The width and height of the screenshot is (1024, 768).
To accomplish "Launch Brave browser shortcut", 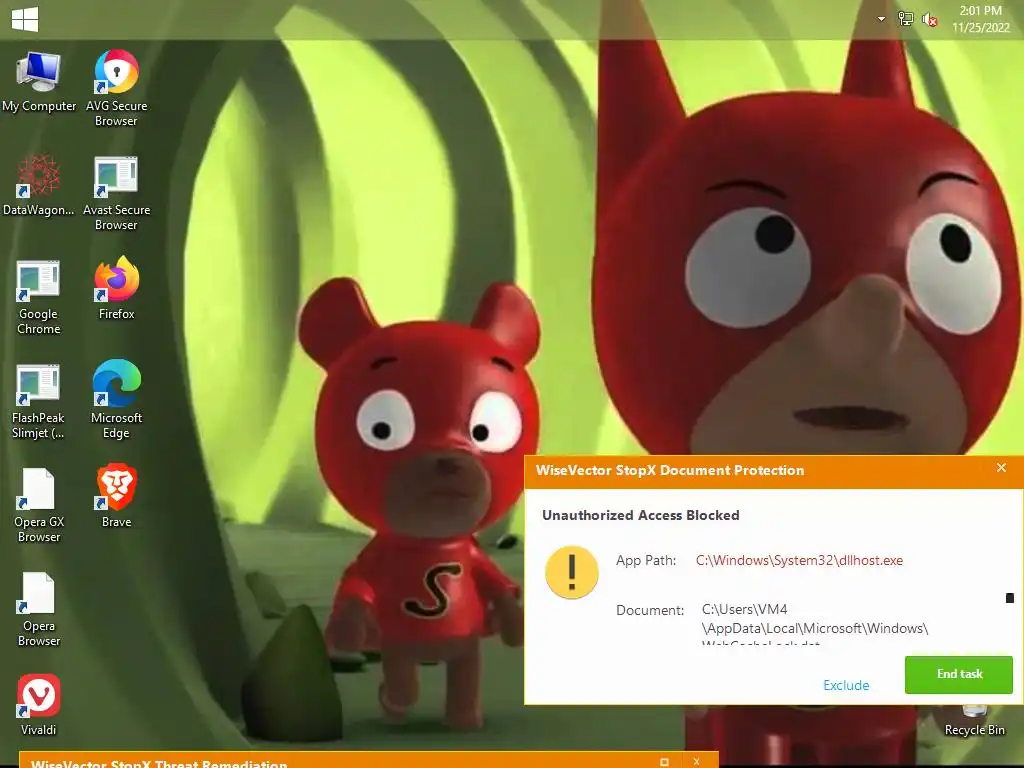I will pyautogui.click(x=116, y=496).
